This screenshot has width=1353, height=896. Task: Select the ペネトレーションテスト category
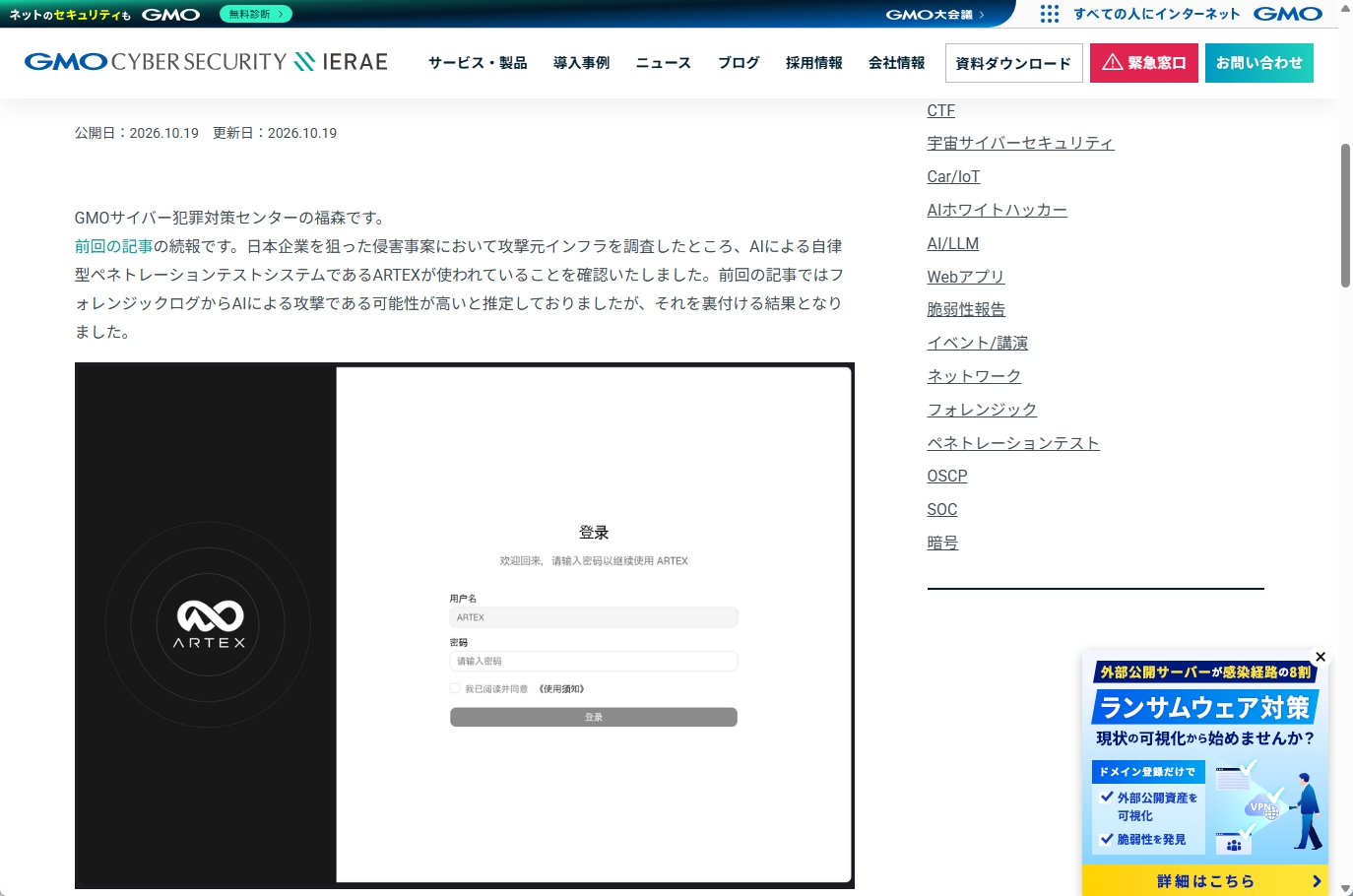pos(1013,444)
